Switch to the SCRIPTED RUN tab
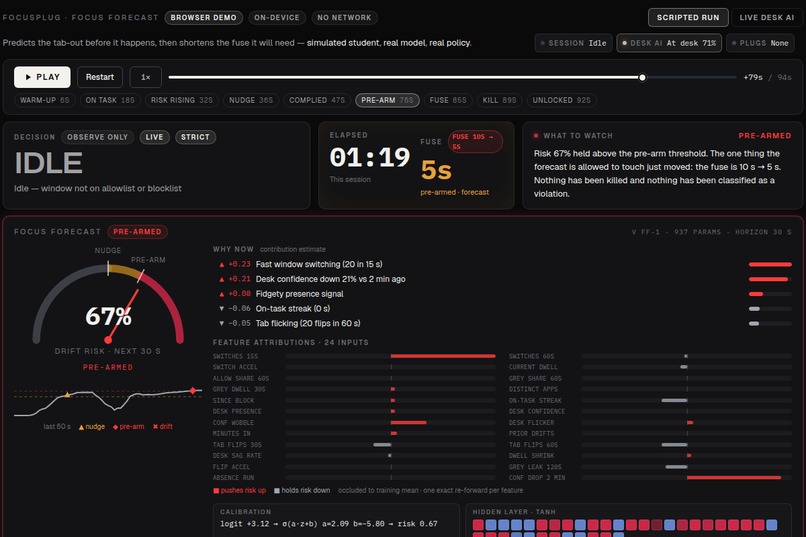This screenshot has width=806, height=537. (688, 17)
